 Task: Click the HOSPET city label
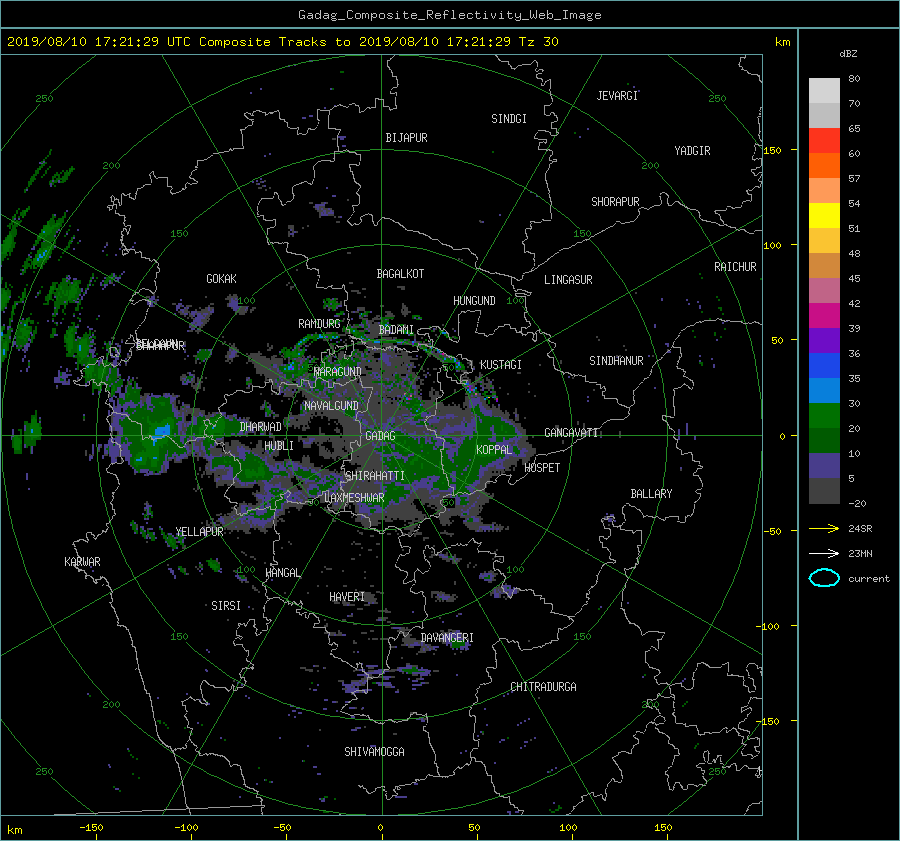(542, 468)
